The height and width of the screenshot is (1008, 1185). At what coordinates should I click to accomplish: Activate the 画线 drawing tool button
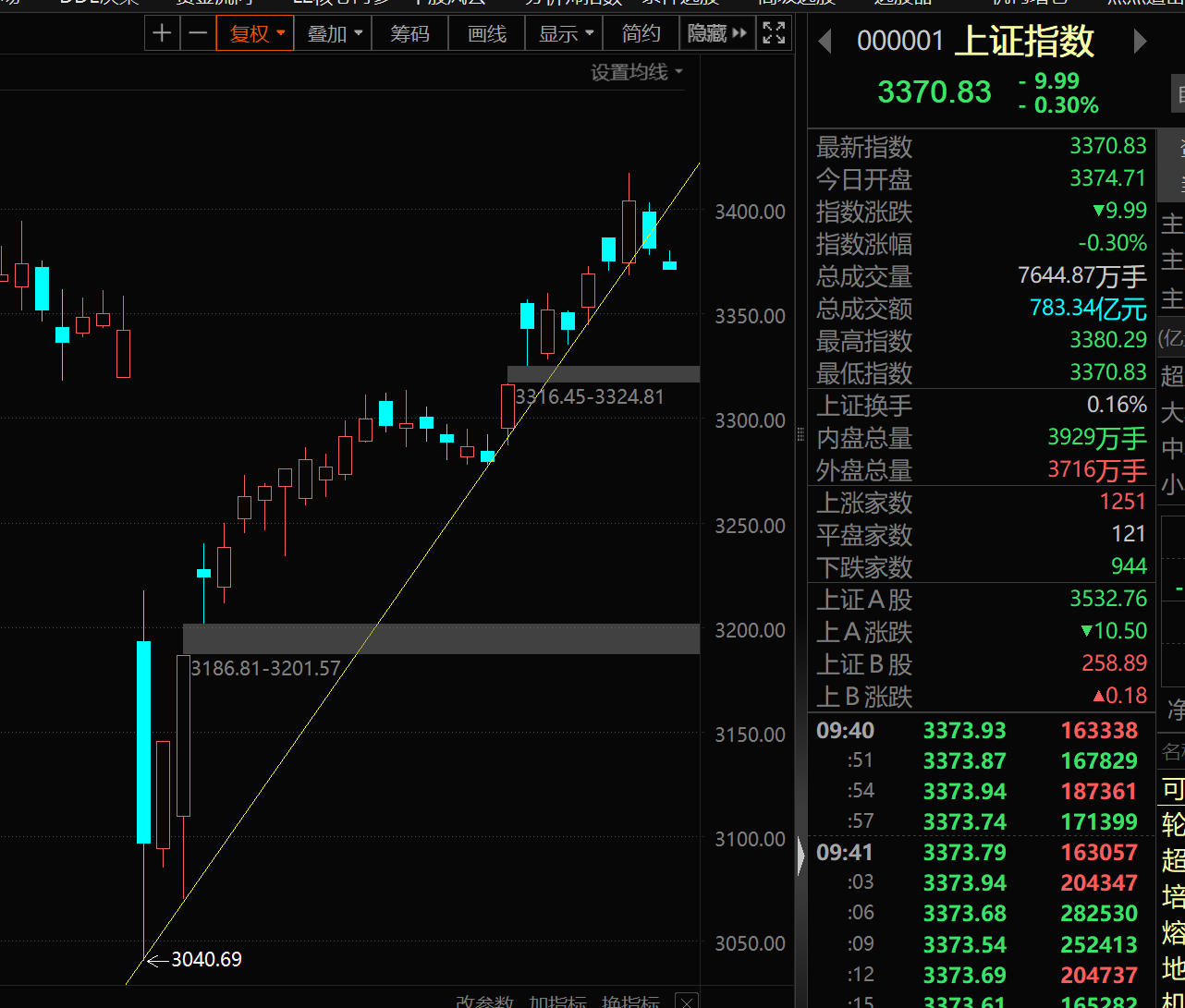[x=487, y=33]
